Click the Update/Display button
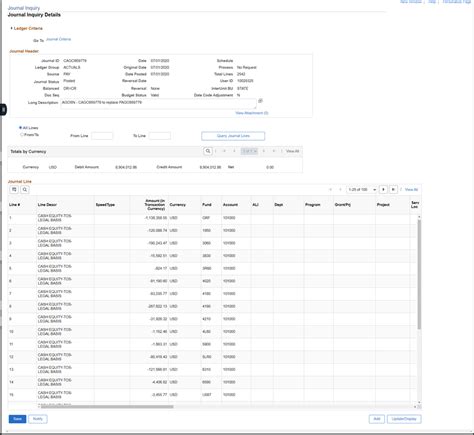 click(404, 419)
